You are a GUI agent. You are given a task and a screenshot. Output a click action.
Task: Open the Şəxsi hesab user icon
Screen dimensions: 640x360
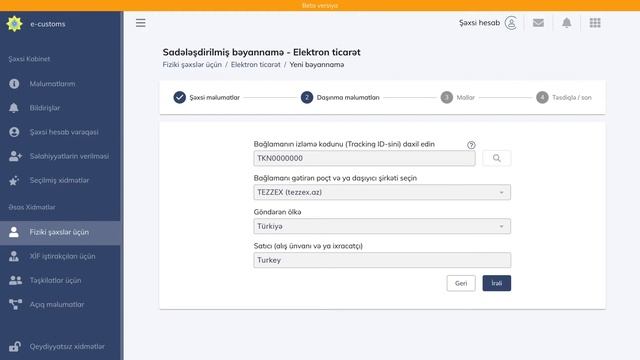[511, 23]
